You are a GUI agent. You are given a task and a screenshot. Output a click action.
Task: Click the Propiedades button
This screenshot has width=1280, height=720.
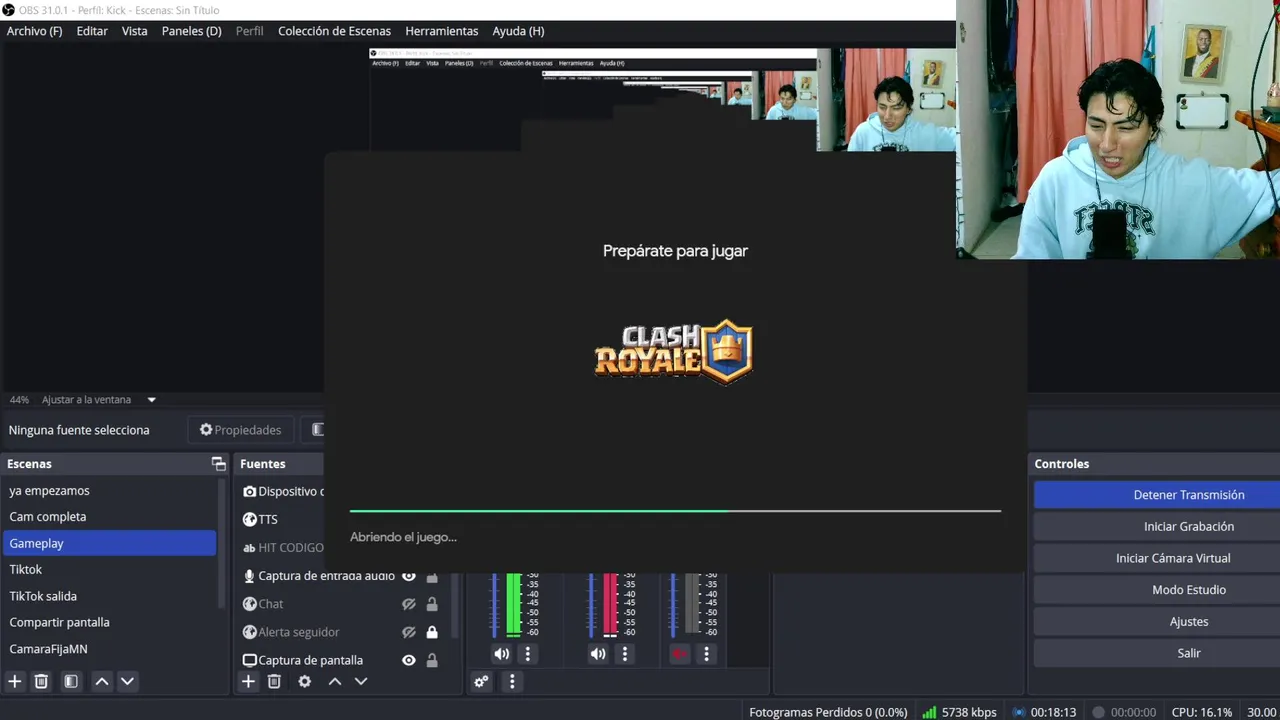[241, 430]
